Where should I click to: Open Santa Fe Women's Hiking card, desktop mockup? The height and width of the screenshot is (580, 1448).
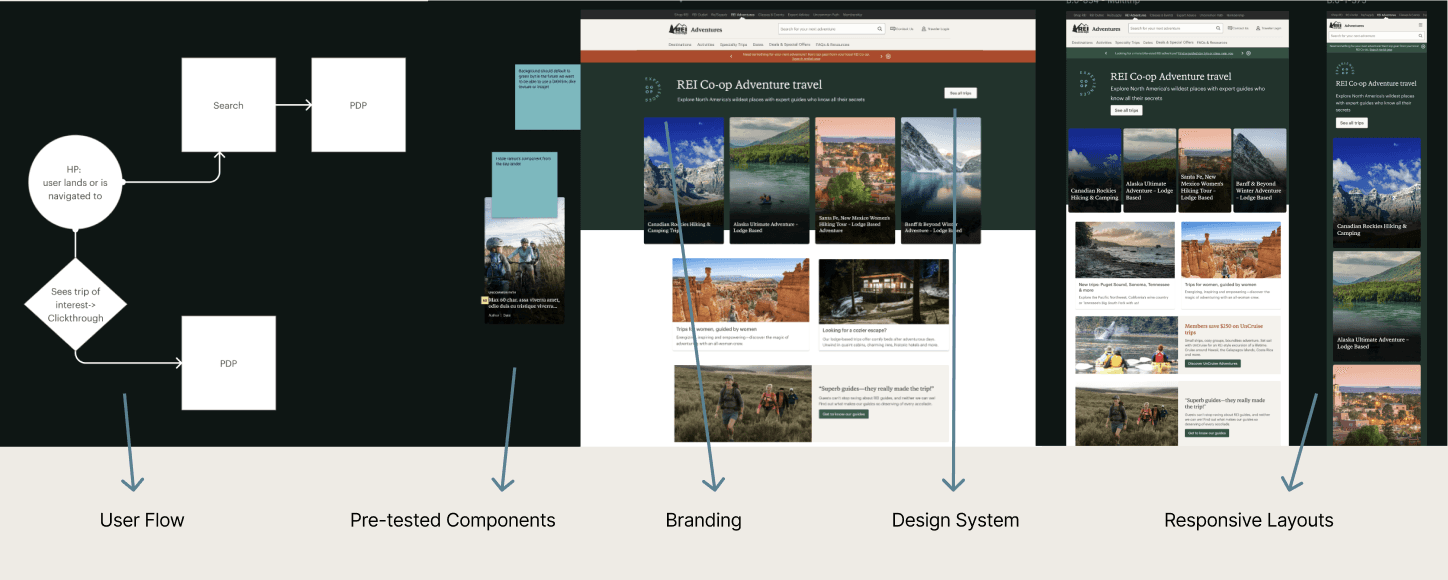pos(855,180)
